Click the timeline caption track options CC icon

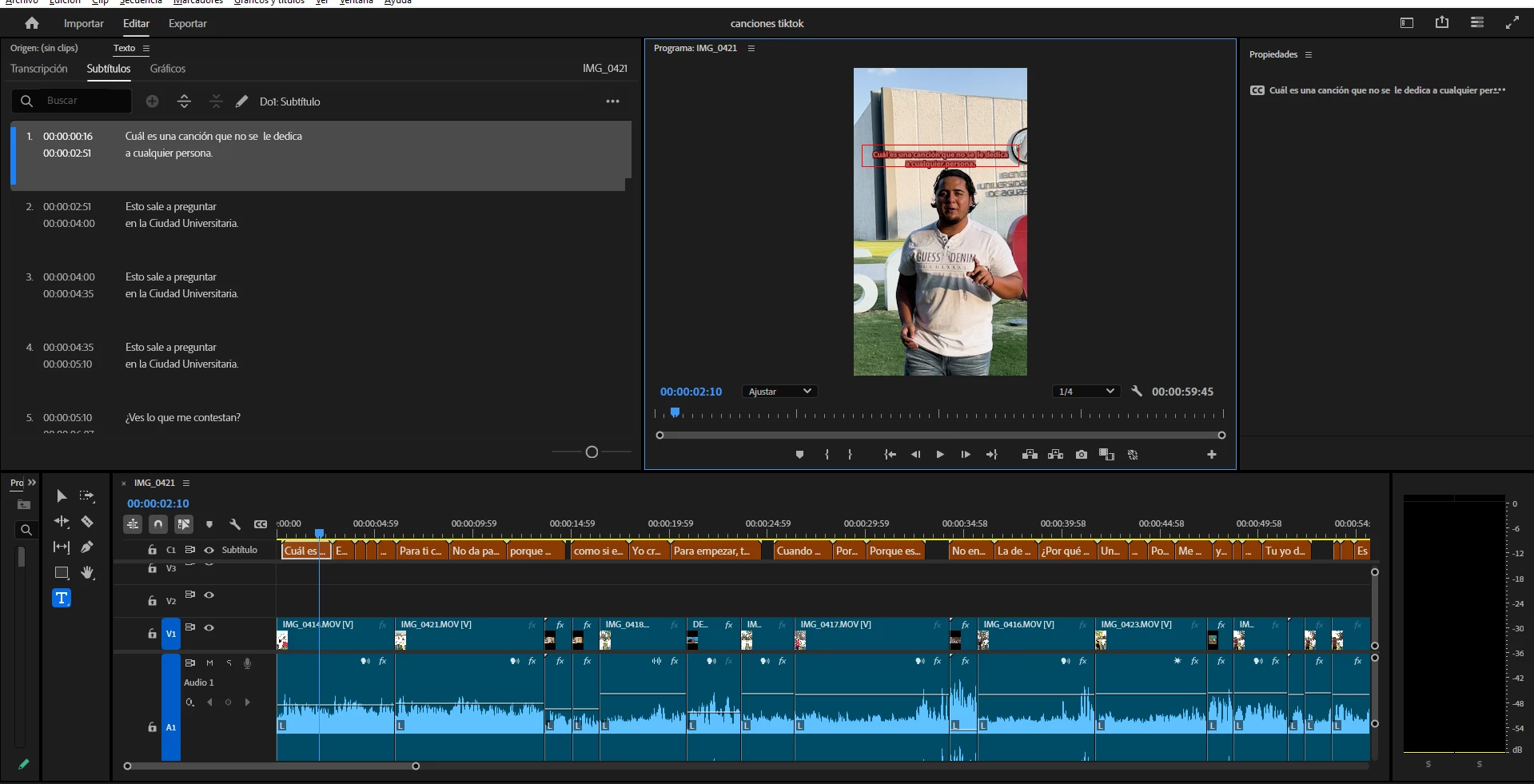[x=261, y=524]
